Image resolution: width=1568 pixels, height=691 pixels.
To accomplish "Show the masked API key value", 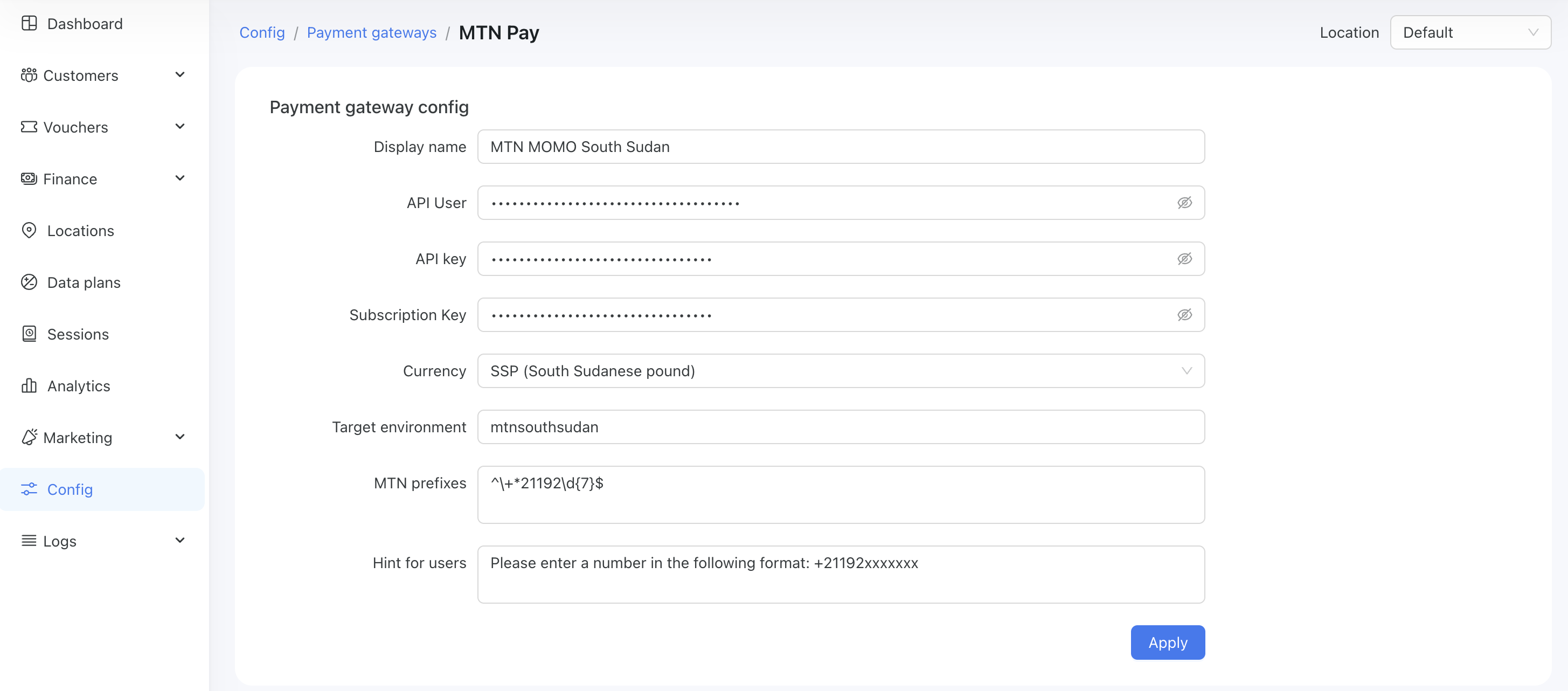I will (1184, 259).
